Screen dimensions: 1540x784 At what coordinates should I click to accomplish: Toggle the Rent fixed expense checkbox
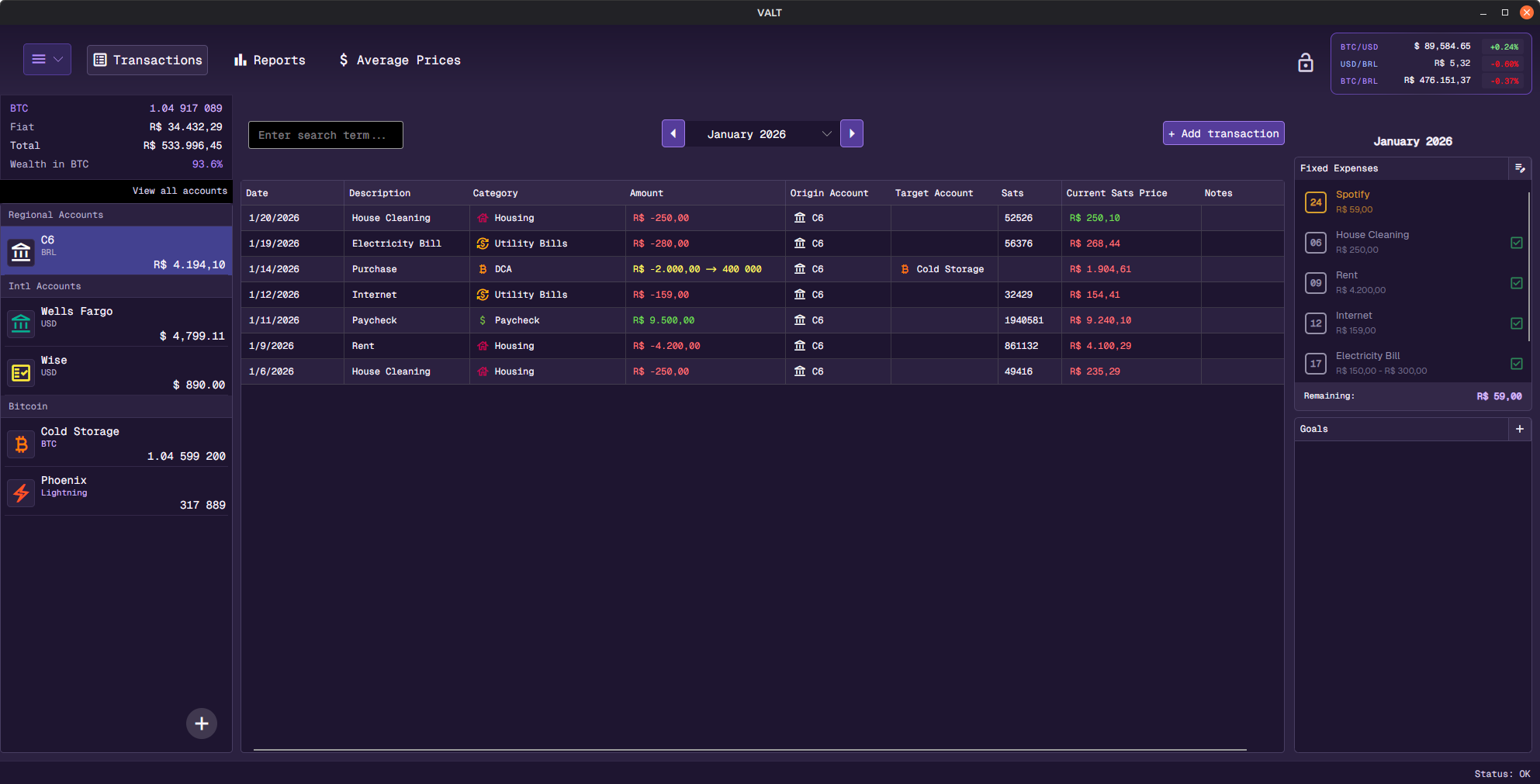pyautogui.click(x=1516, y=283)
